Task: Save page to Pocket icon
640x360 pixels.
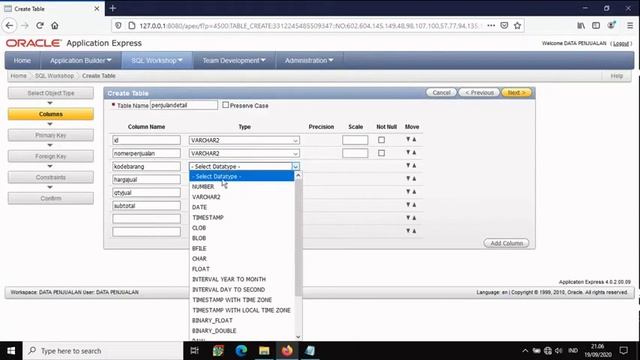Action: [504, 26]
